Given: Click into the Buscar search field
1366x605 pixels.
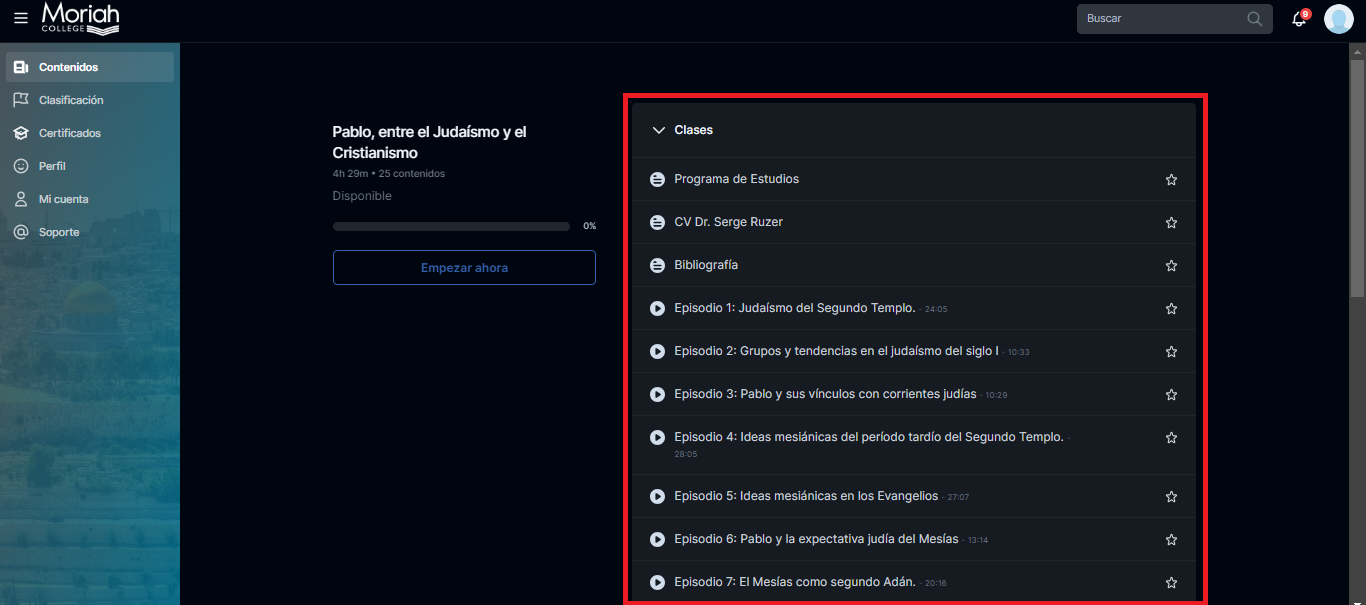Looking at the screenshot, I should coord(1160,19).
